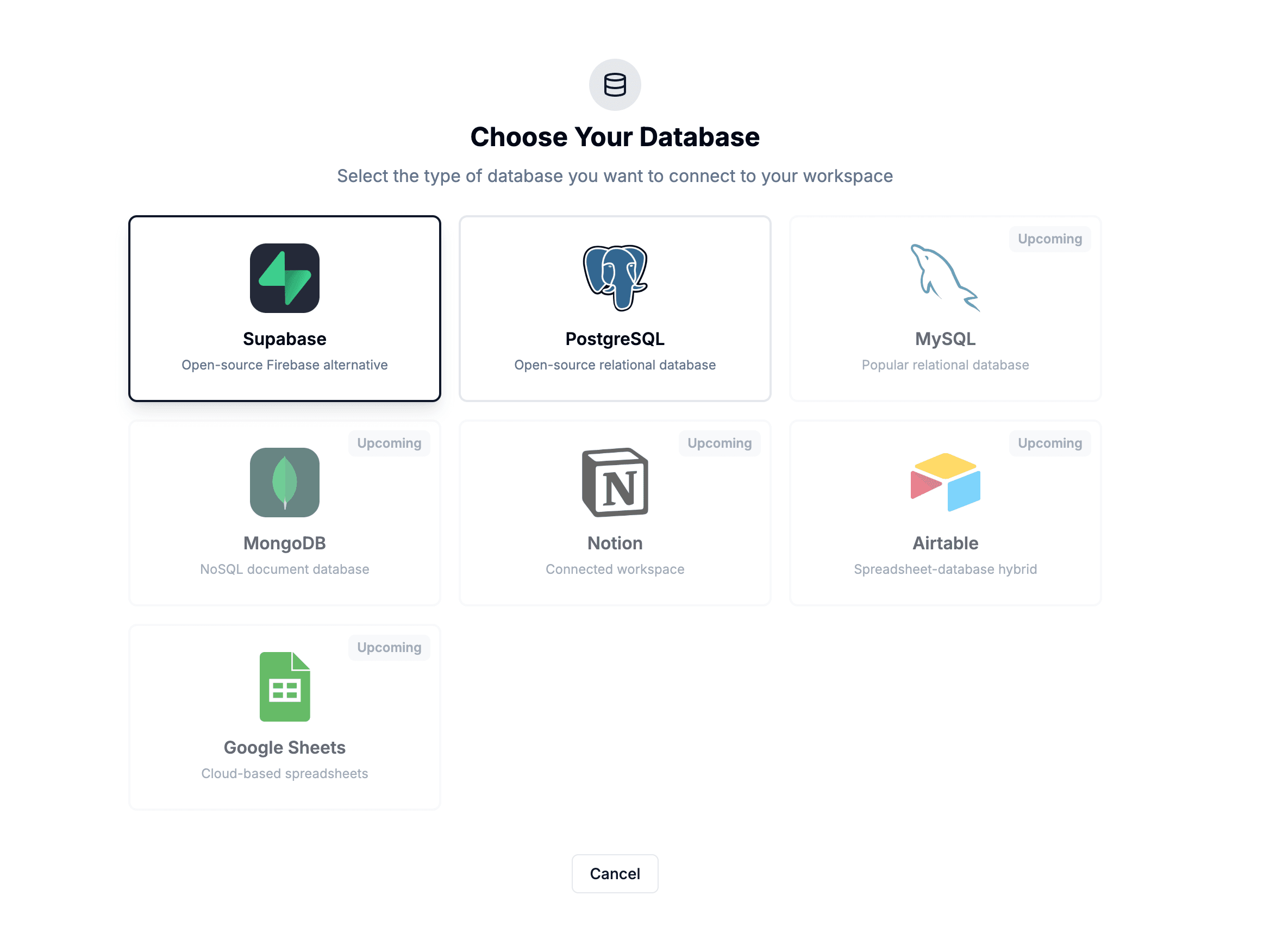Cancel the database selection
The width and height of the screenshot is (1276, 952).
(615, 873)
